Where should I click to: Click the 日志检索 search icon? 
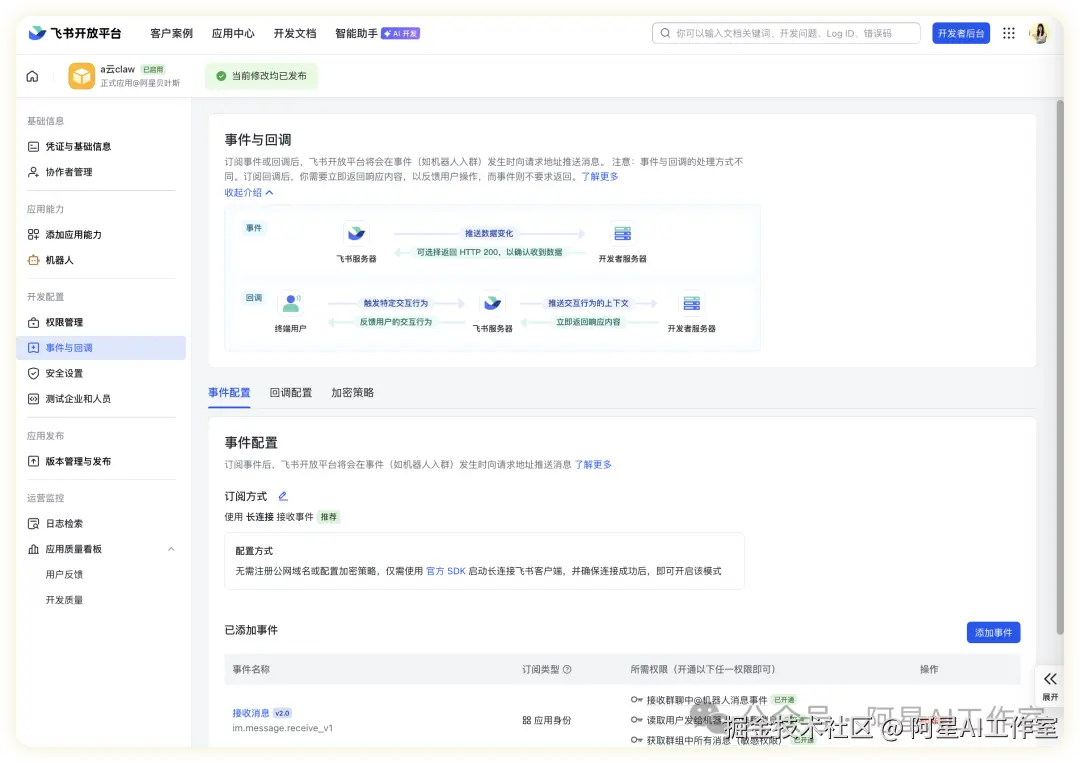click(x=35, y=523)
